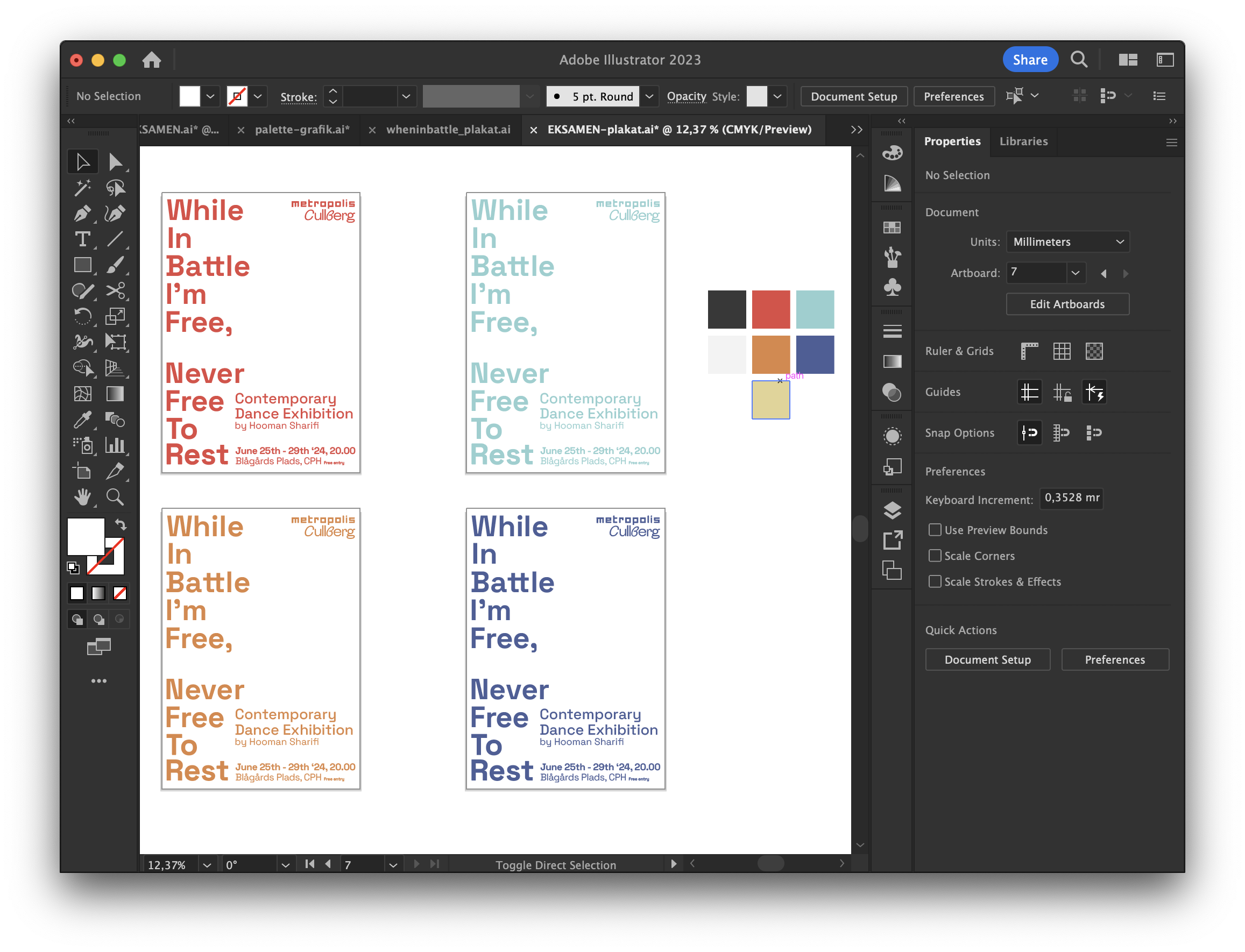The width and height of the screenshot is (1245, 952).
Task: Select the Eyedropper tool
Action: [82, 420]
